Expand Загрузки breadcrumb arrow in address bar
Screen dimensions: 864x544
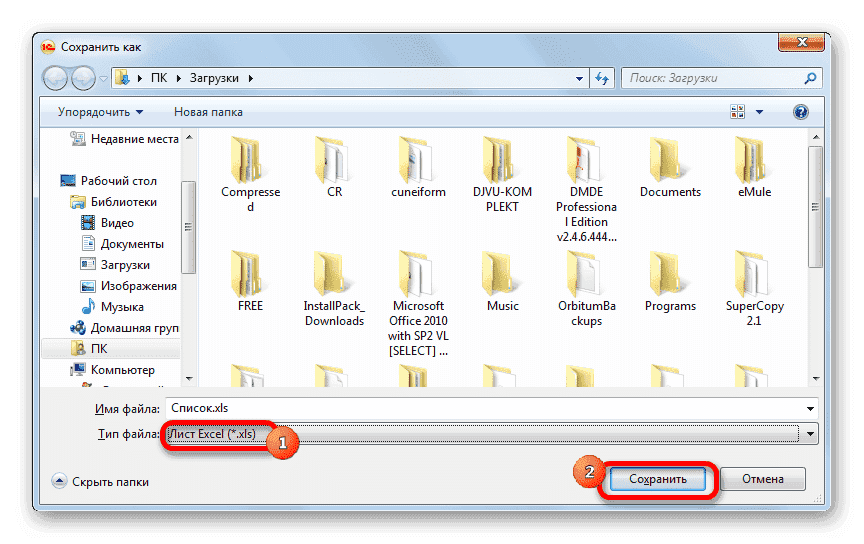(x=251, y=78)
